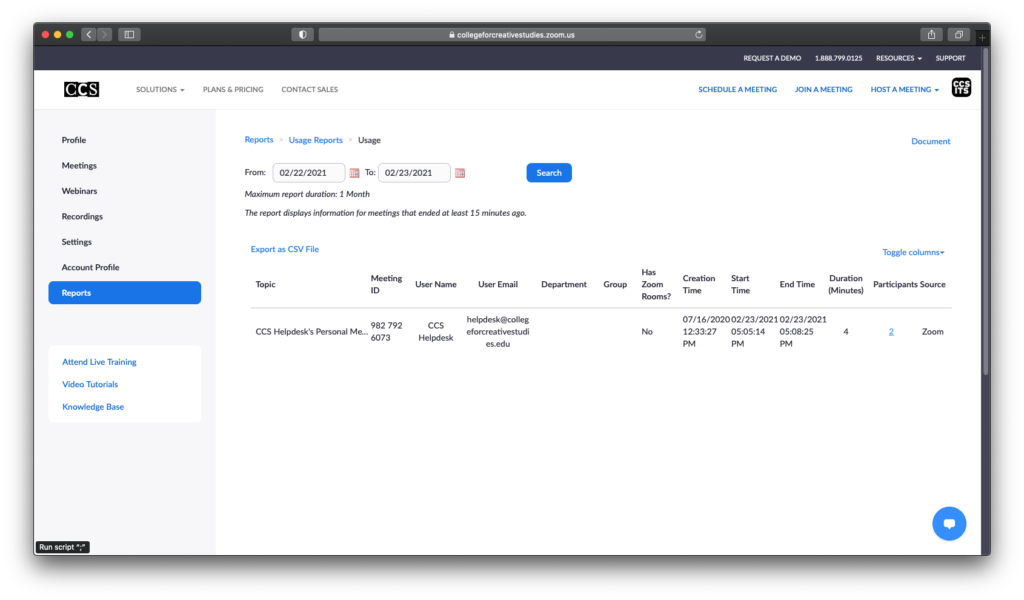Click the Safari share icon
This screenshot has width=1024, height=600.
click(x=933, y=34)
